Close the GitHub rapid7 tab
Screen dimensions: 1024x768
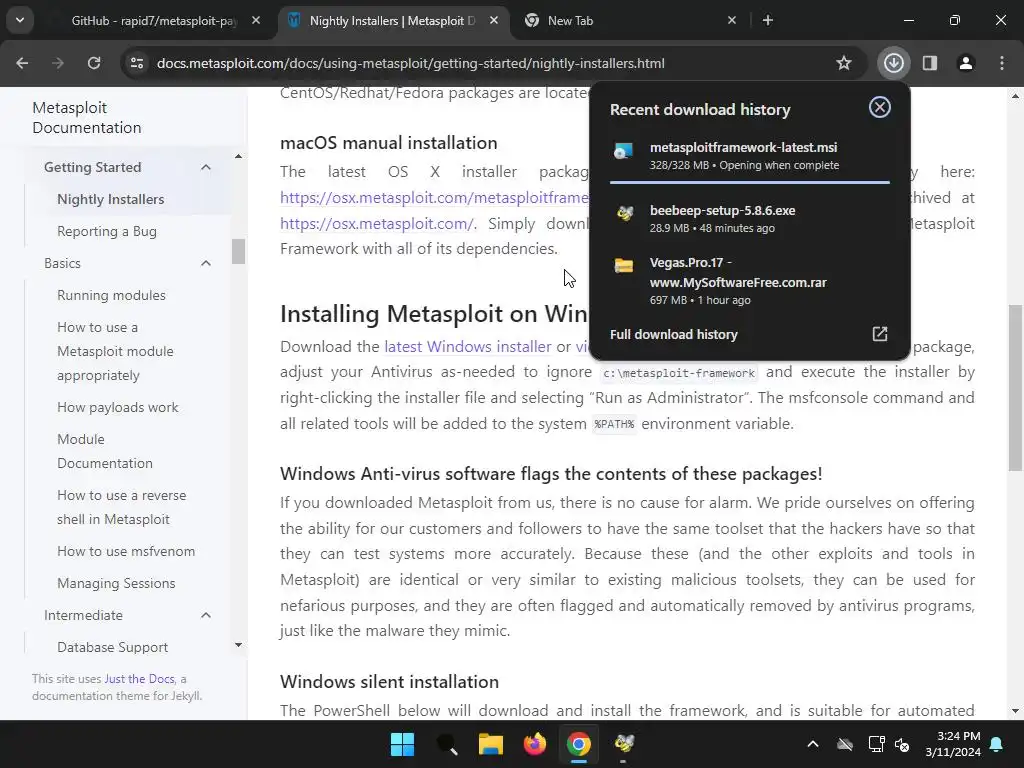point(256,21)
